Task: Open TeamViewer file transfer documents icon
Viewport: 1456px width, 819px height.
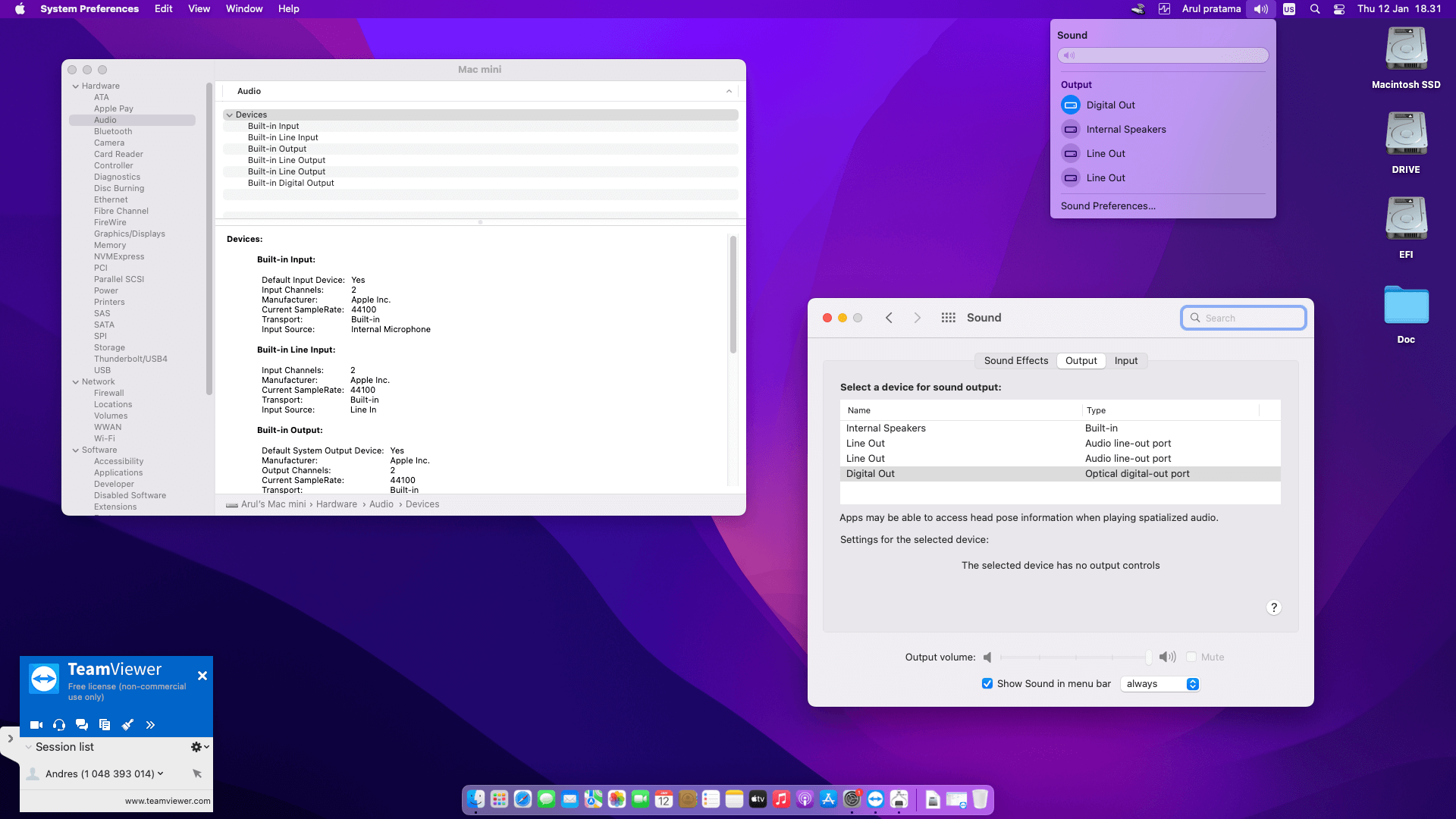Action: click(105, 725)
